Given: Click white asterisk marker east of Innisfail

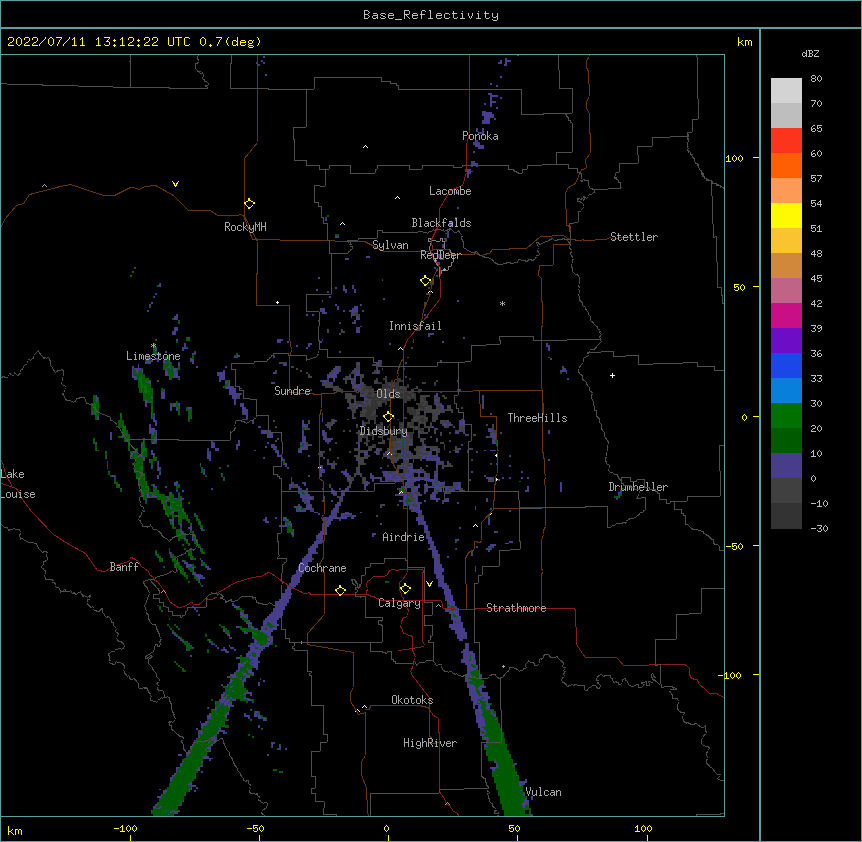Looking at the screenshot, I should [502, 303].
